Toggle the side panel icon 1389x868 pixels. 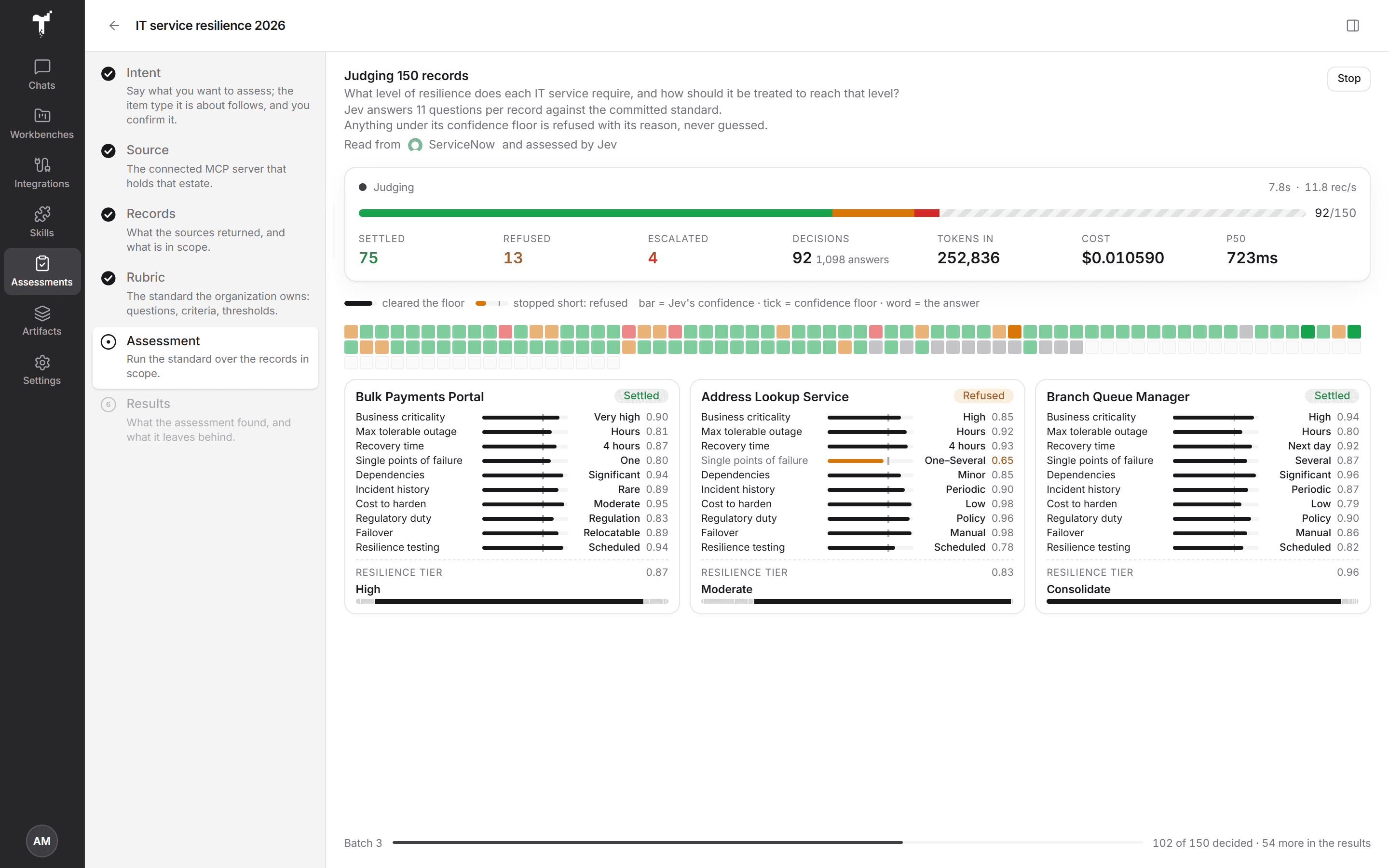(1352, 25)
